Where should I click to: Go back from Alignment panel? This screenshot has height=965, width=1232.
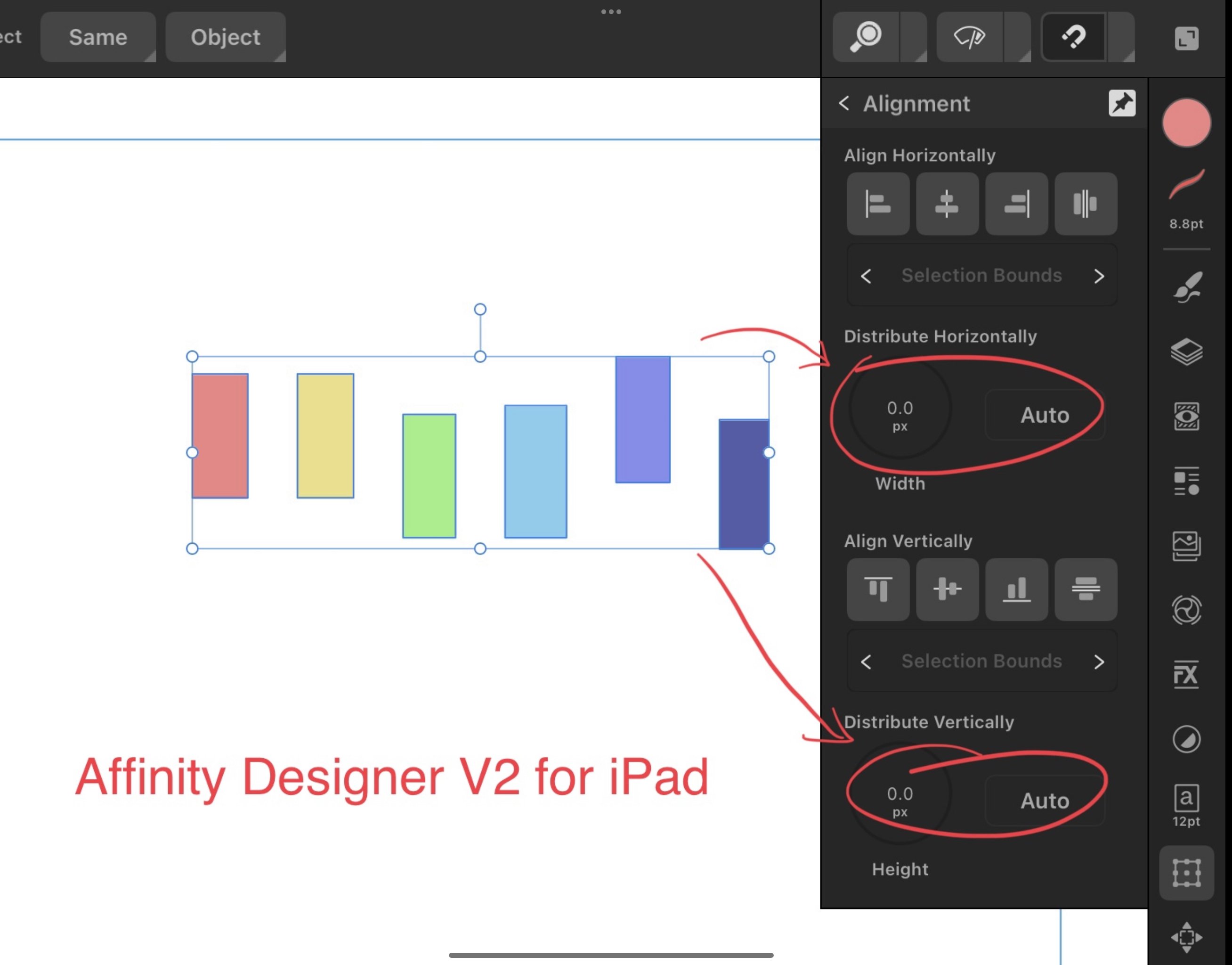point(844,103)
